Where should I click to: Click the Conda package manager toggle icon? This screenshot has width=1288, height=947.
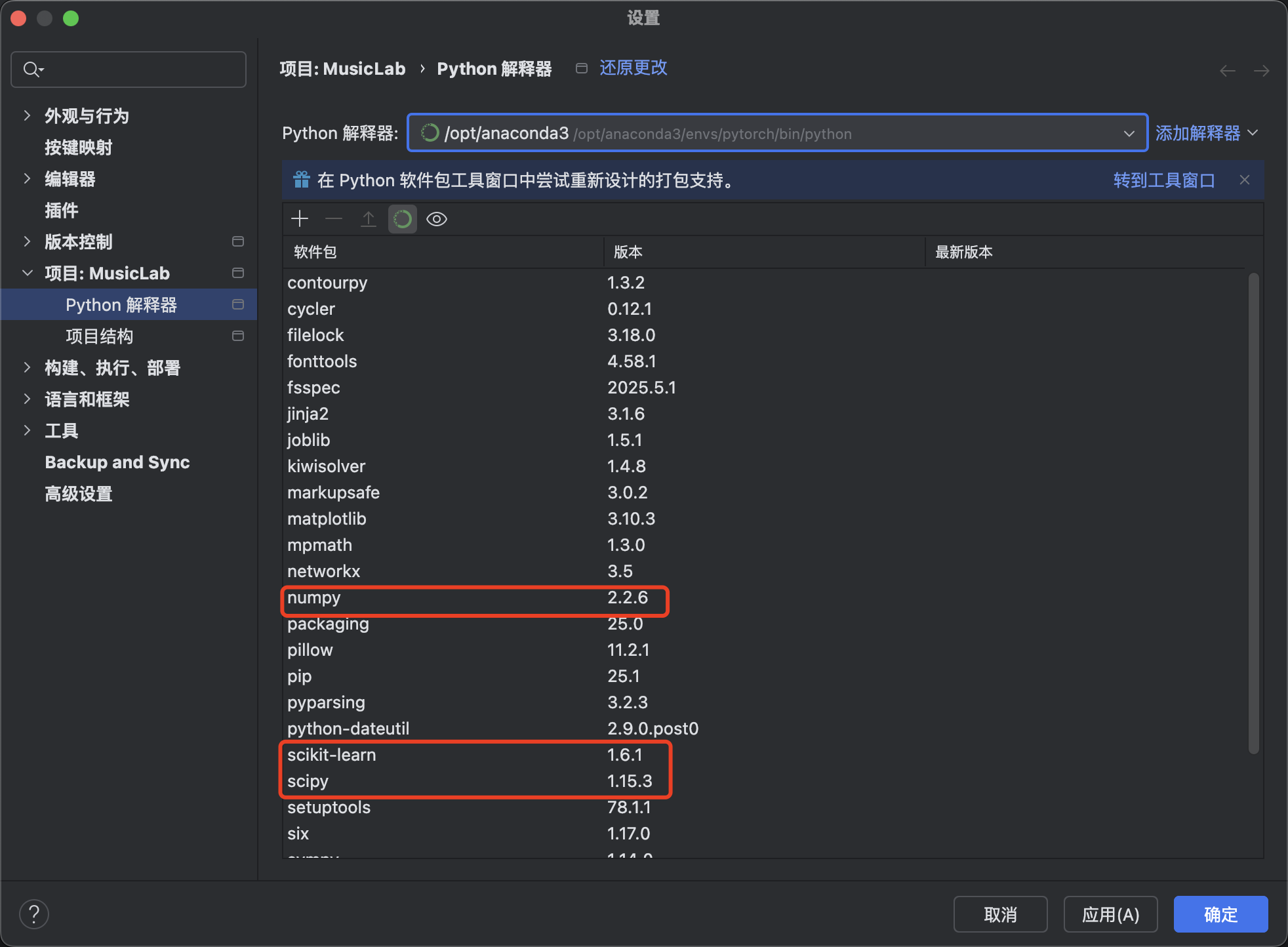tap(403, 219)
